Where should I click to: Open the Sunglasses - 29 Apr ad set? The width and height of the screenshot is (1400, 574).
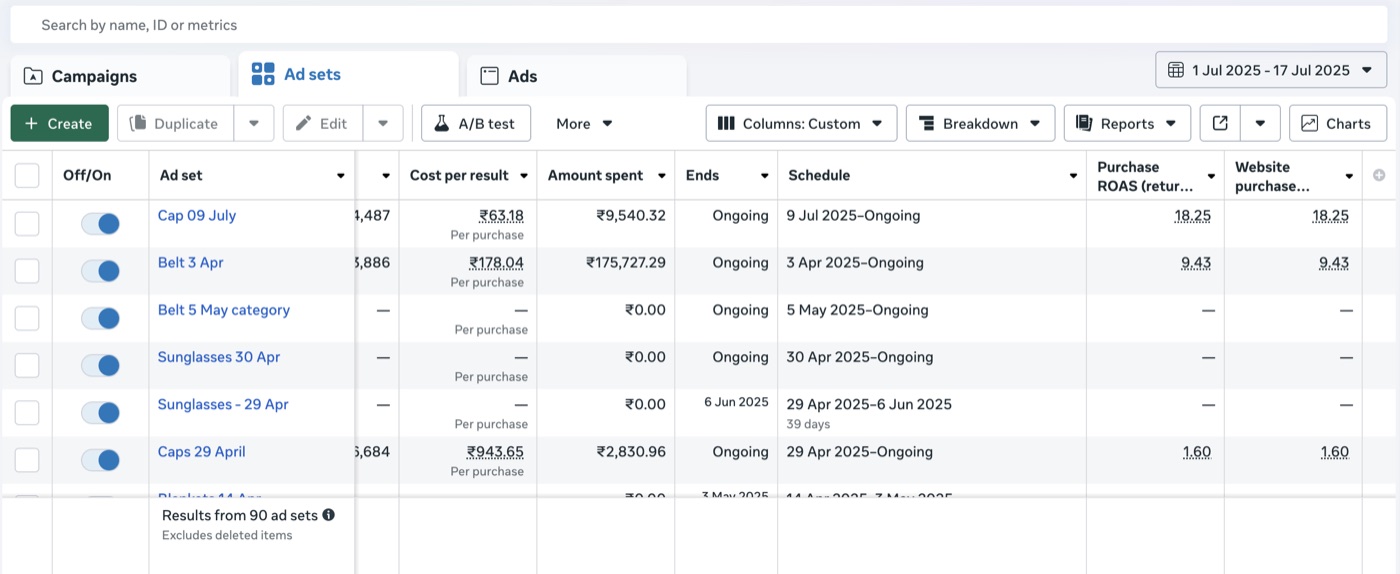point(223,404)
